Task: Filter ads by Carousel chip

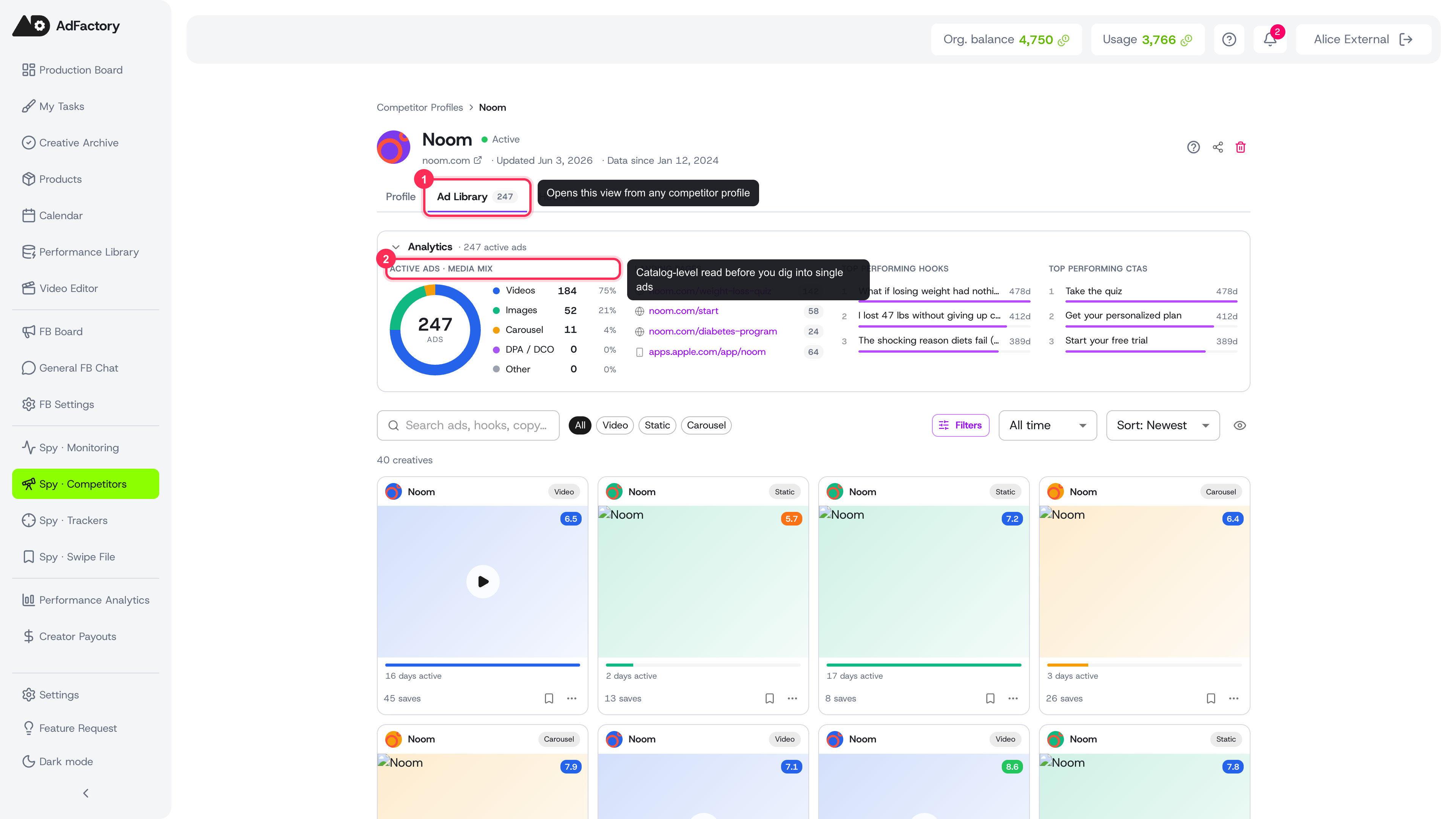Action: (x=706, y=425)
